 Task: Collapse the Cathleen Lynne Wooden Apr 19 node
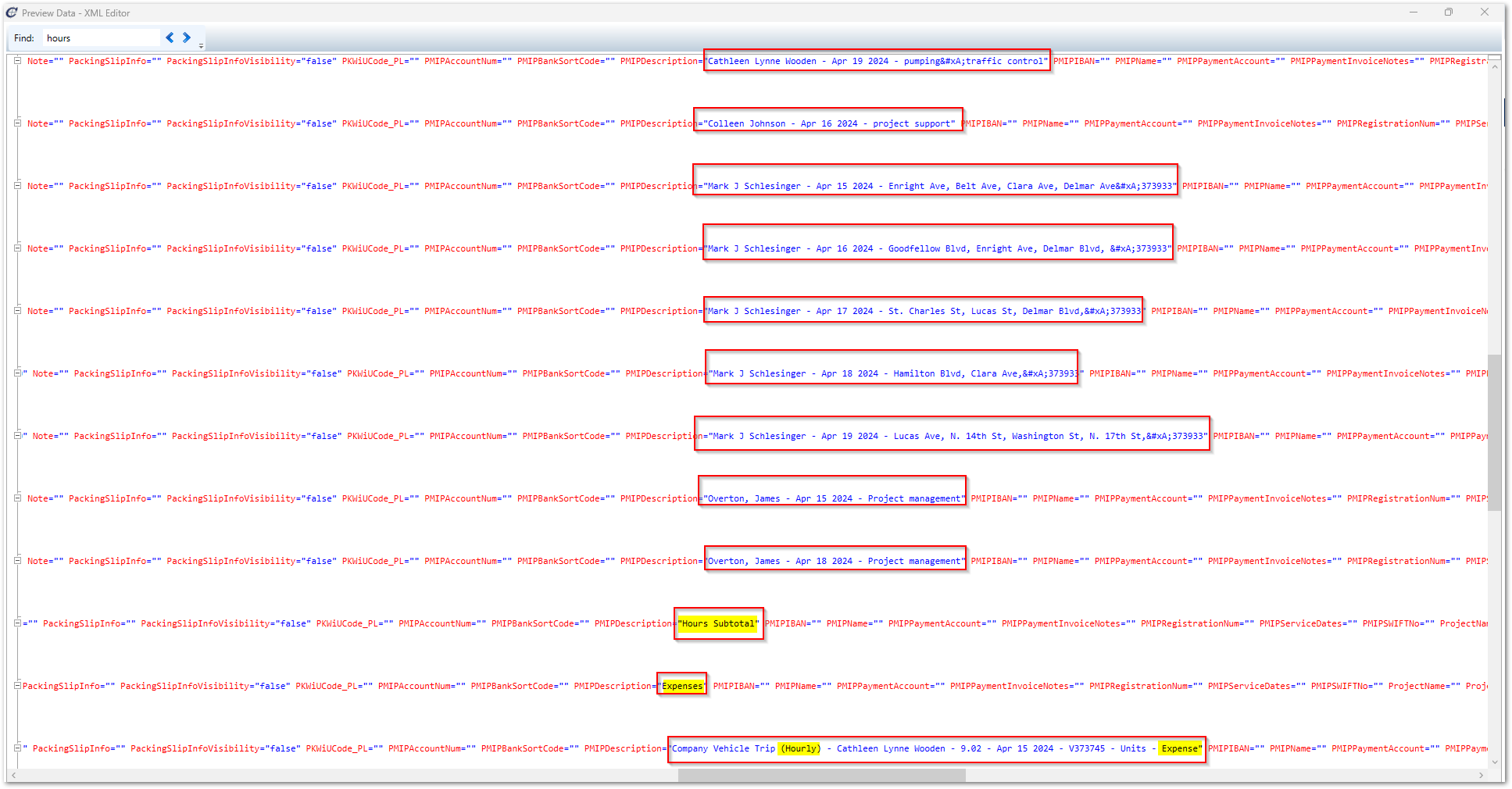pyautogui.click(x=17, y=61)
